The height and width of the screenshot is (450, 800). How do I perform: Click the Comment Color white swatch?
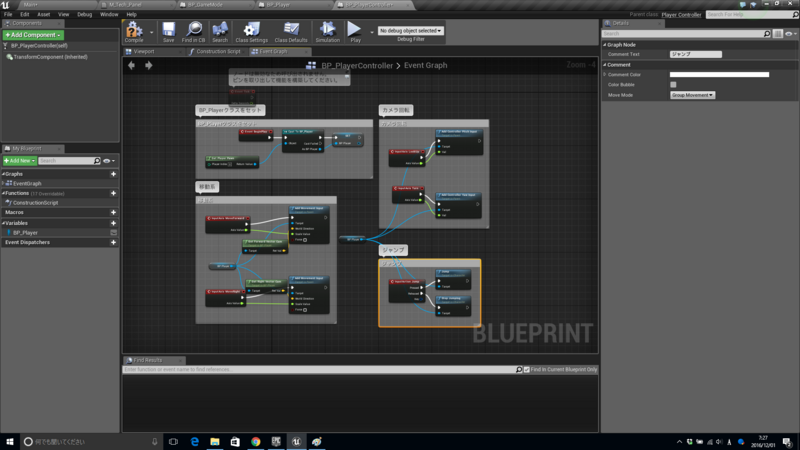[x=719, y=74]
